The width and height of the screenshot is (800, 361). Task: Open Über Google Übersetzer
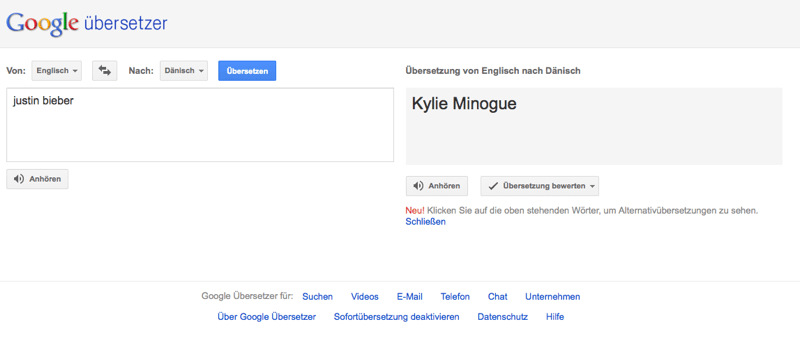(x=266, y=317)
